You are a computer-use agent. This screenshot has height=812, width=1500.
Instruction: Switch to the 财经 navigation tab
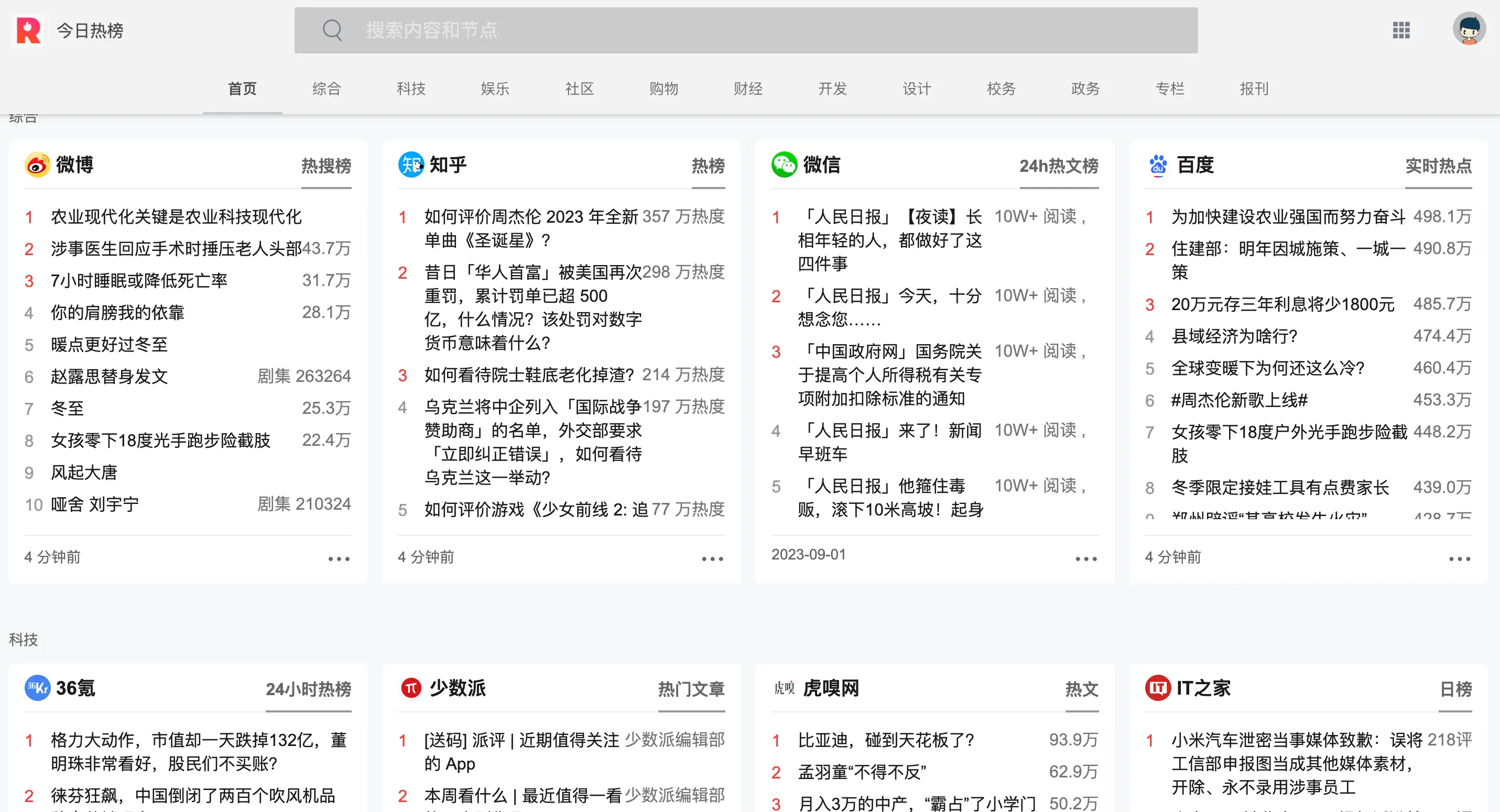(748, 89)
